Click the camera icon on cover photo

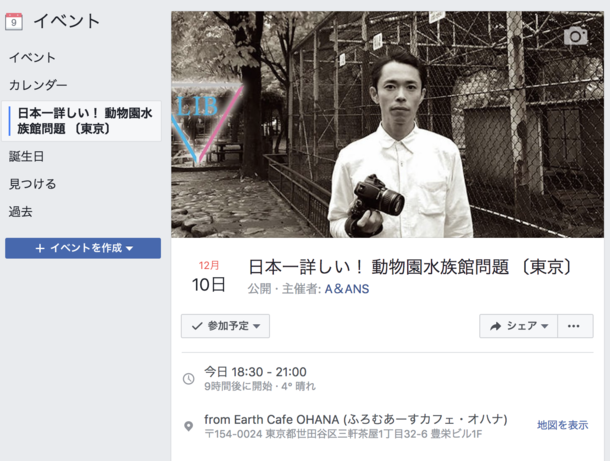575,36
